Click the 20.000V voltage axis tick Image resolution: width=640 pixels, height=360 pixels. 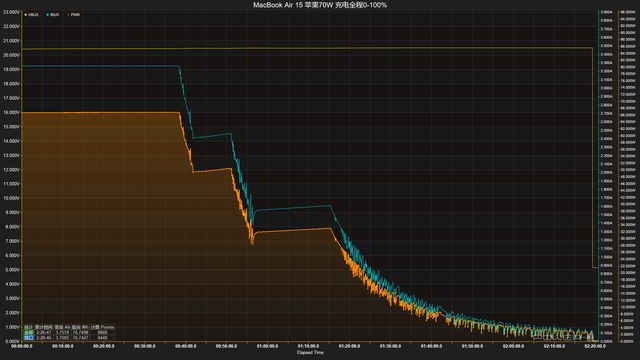[x=11, y=55]
